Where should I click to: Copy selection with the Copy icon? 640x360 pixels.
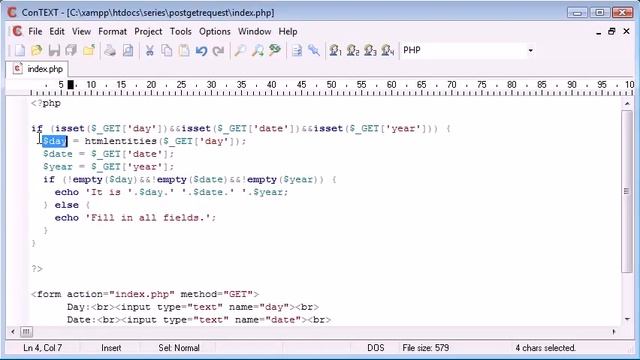[167, 51]
